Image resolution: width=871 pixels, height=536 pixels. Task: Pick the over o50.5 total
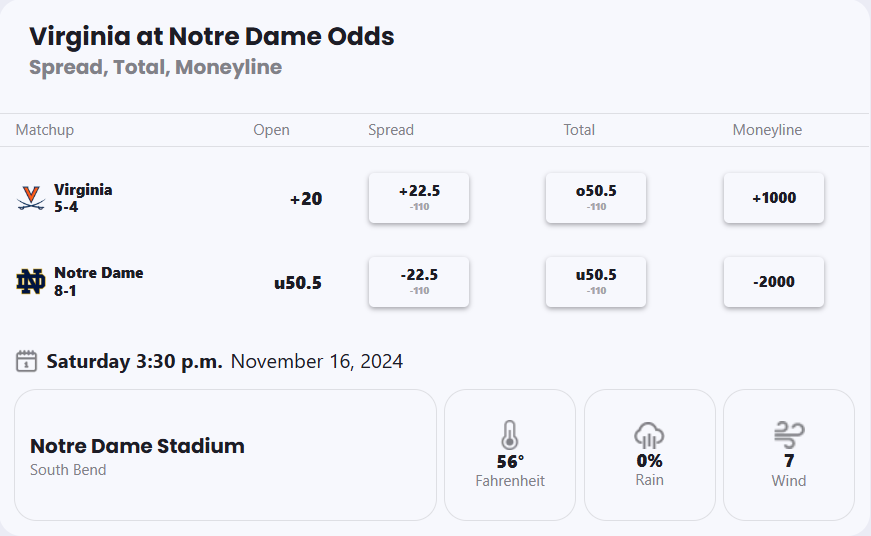point(596,198)
